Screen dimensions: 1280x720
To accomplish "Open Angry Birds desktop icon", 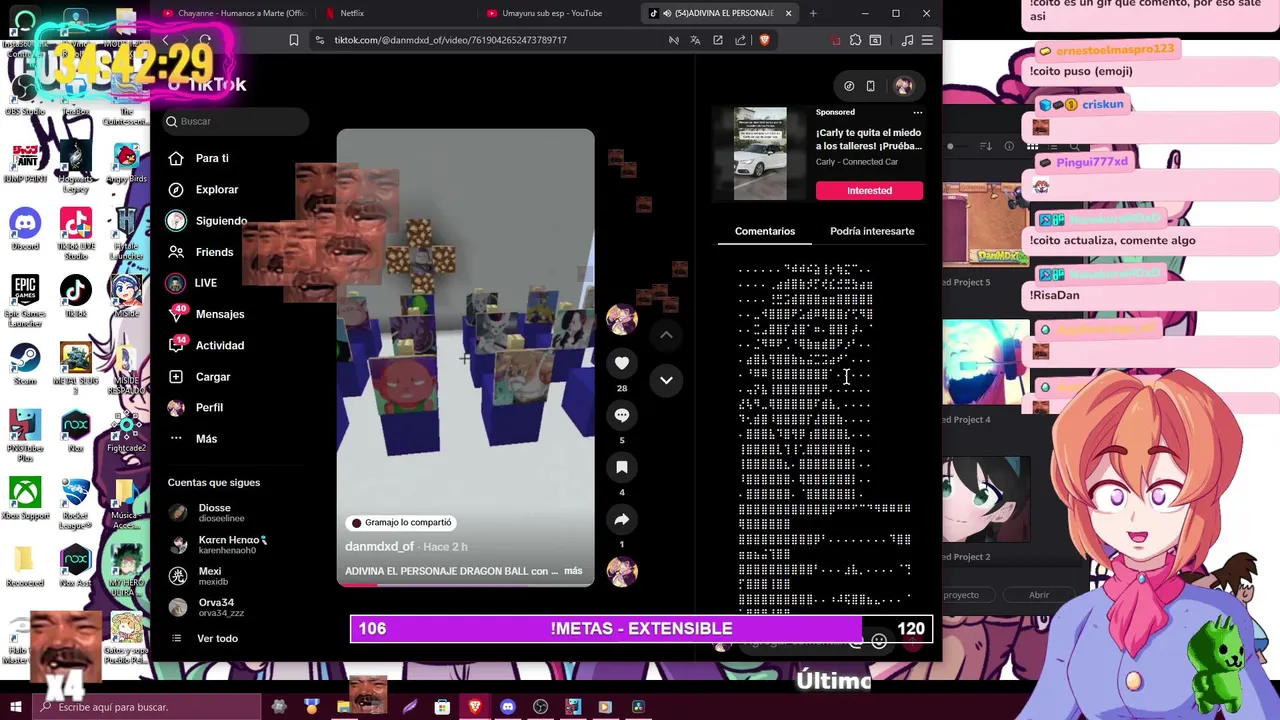I will 126,164.
